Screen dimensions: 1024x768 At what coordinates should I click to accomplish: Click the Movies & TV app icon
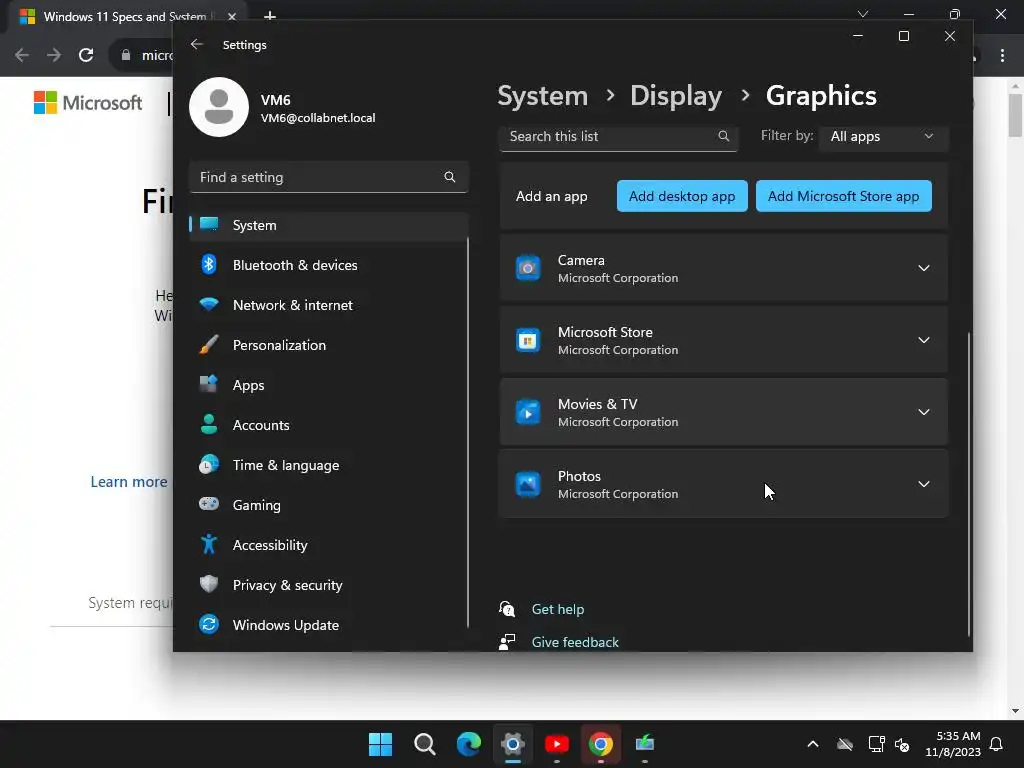[x=528, y=412]
